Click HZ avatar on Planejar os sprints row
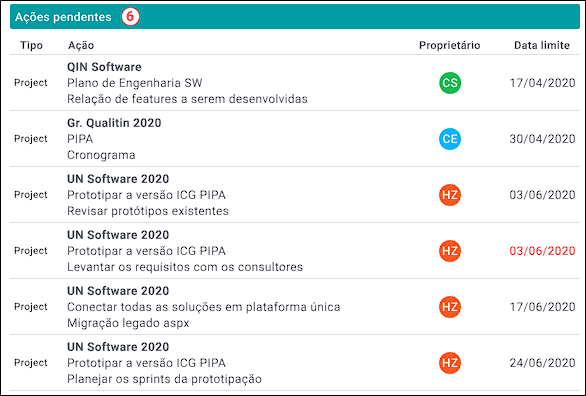The height and width of the screenshot is (396, 586). tap(450, 363)
